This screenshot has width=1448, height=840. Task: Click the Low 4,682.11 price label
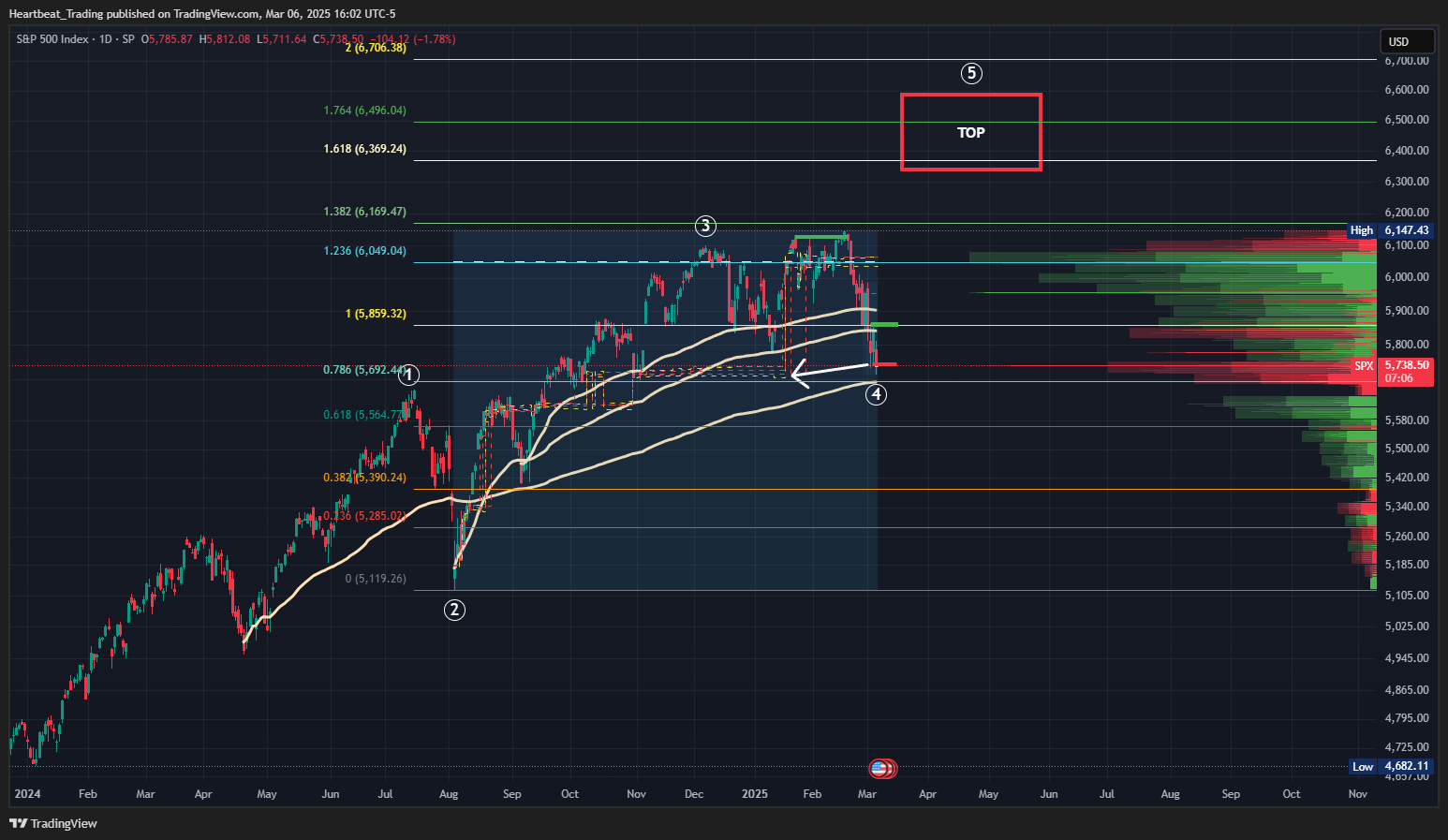pos(1391,766)
